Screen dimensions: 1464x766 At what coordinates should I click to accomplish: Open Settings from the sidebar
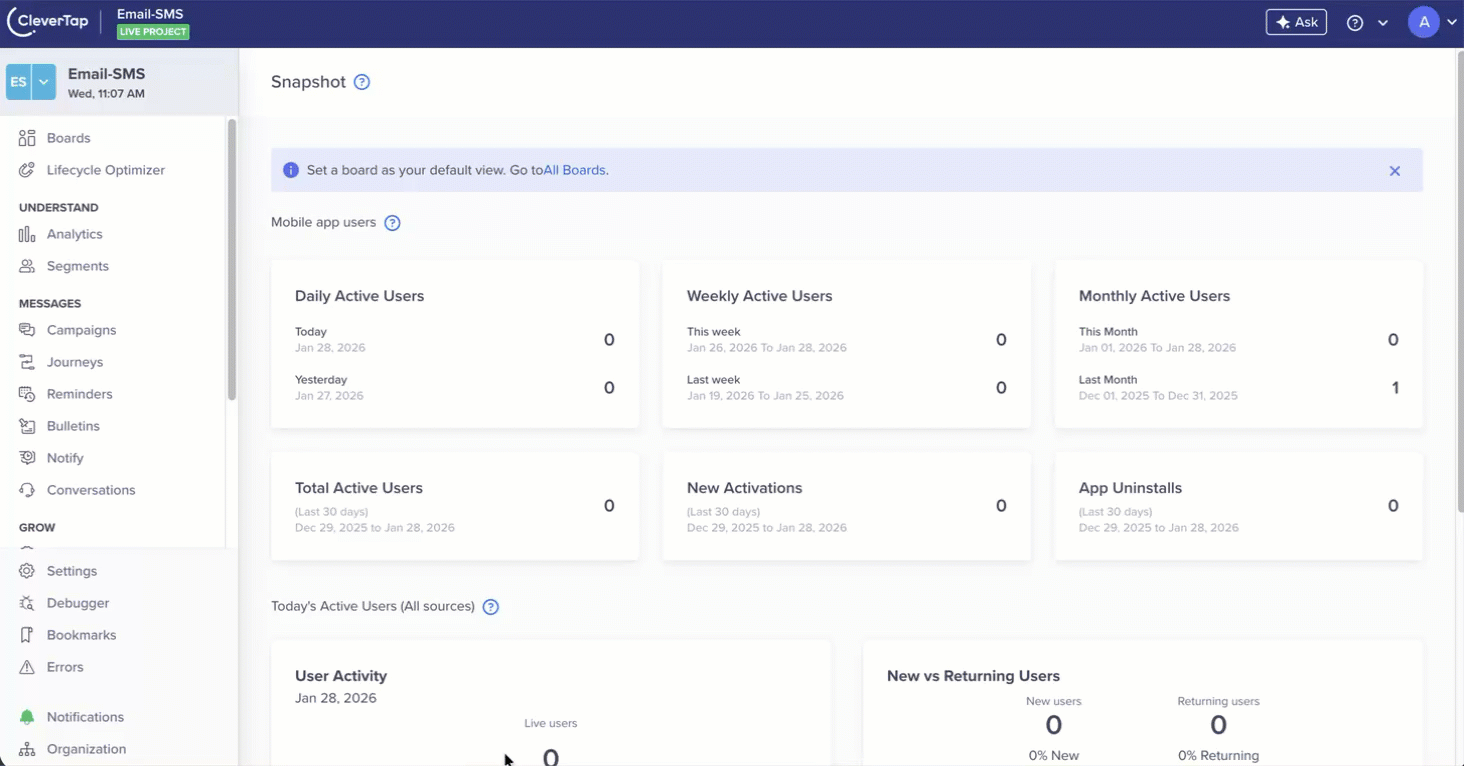tap(72, 571)
